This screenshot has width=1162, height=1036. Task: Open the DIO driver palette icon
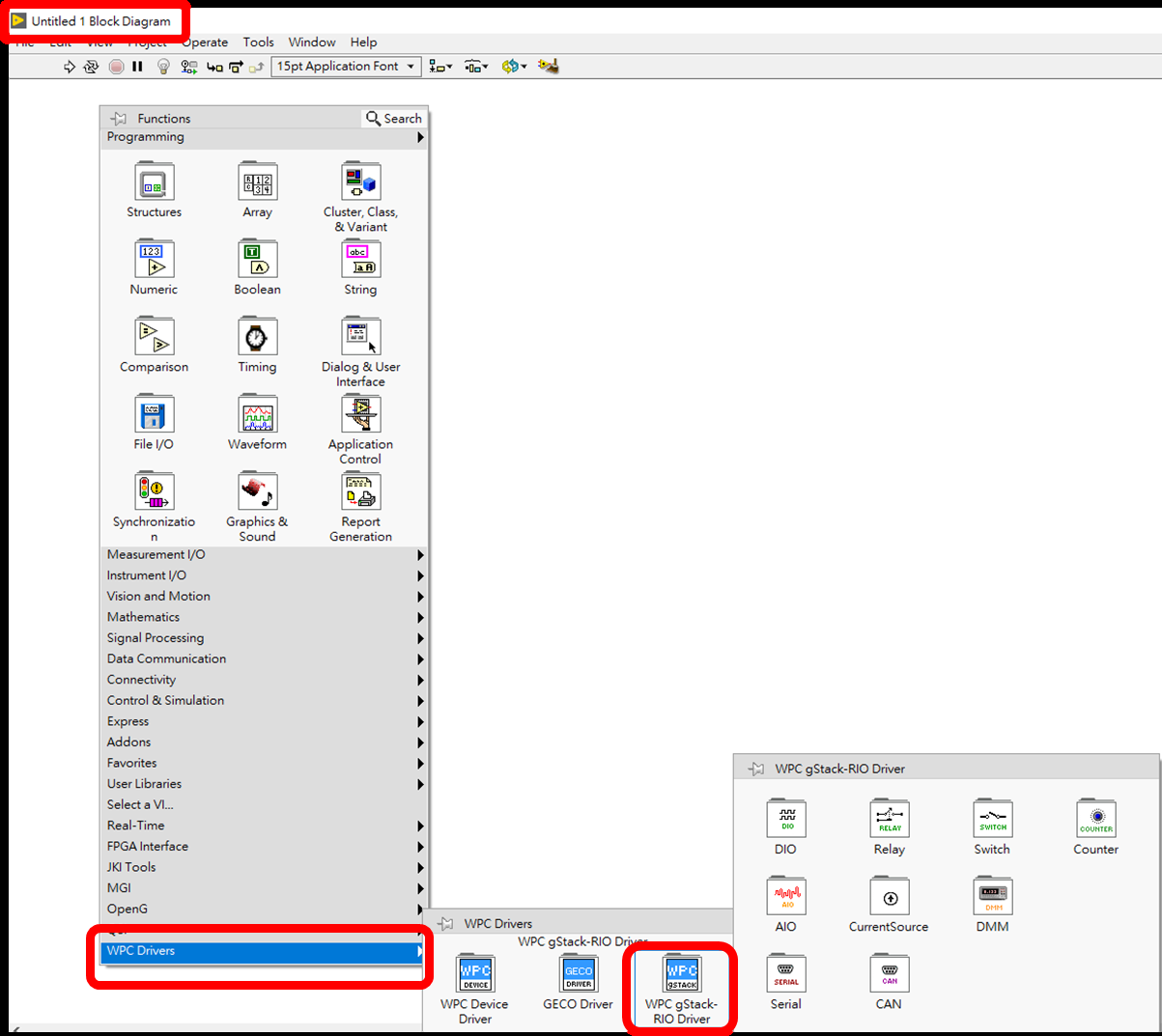(785, 819)
